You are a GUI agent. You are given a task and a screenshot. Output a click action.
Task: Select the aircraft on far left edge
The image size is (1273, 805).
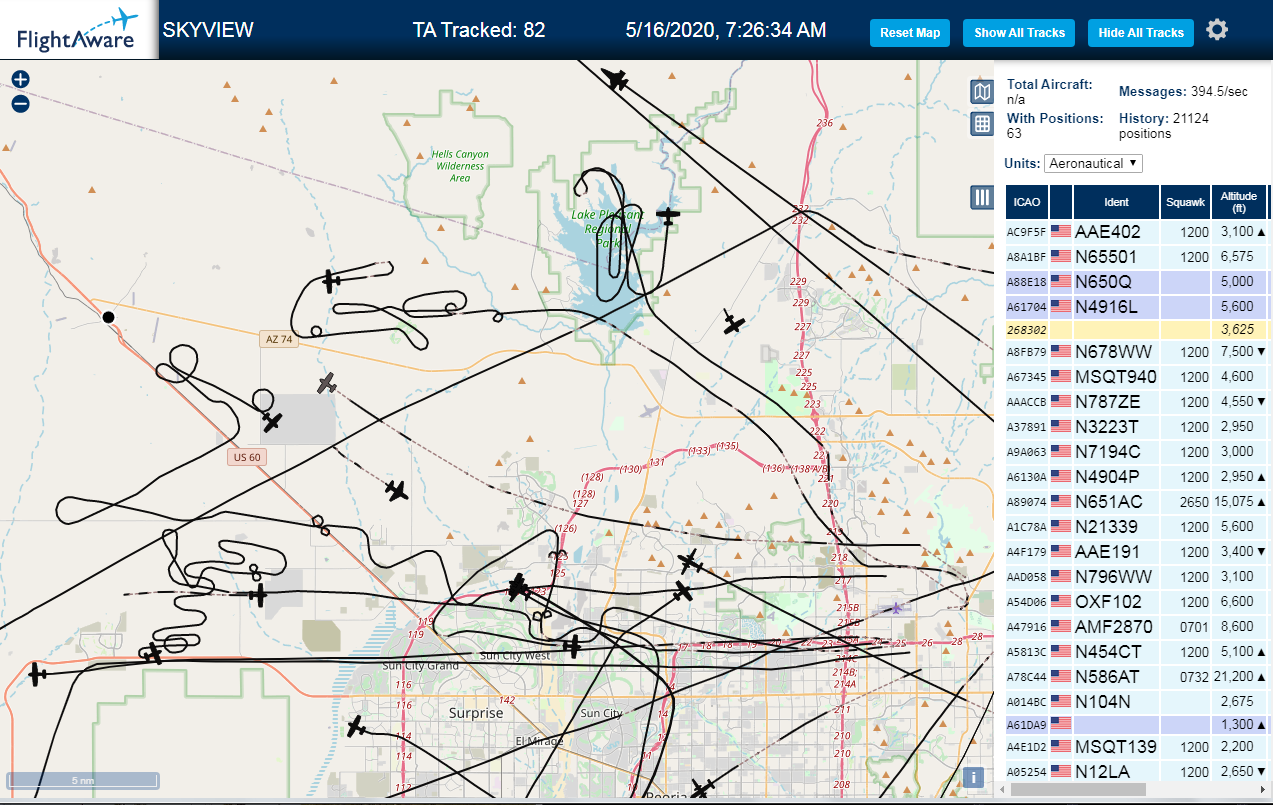click(38, 674)
